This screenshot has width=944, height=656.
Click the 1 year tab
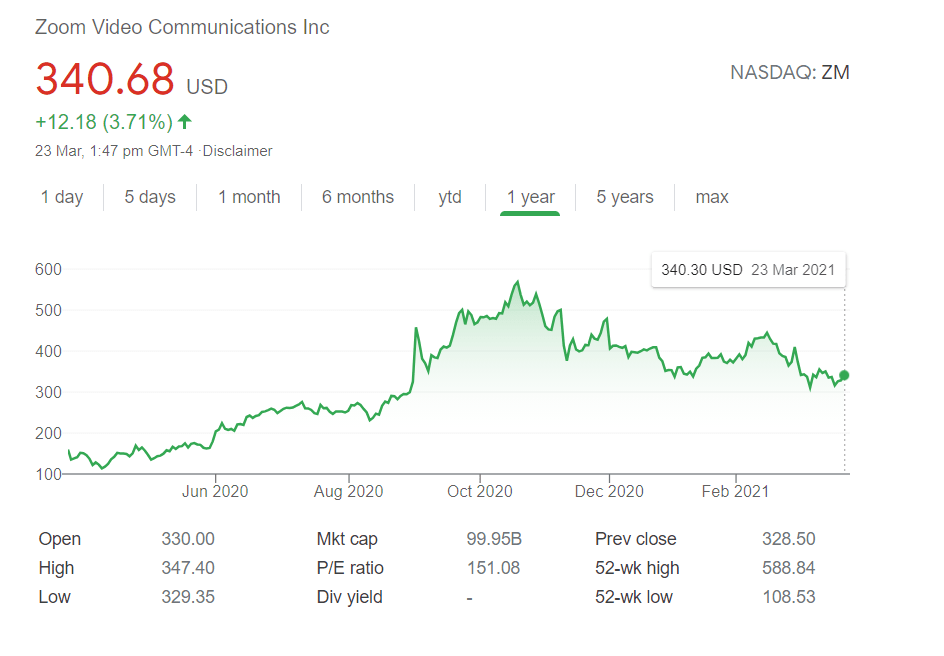click(x=530, y=197)
